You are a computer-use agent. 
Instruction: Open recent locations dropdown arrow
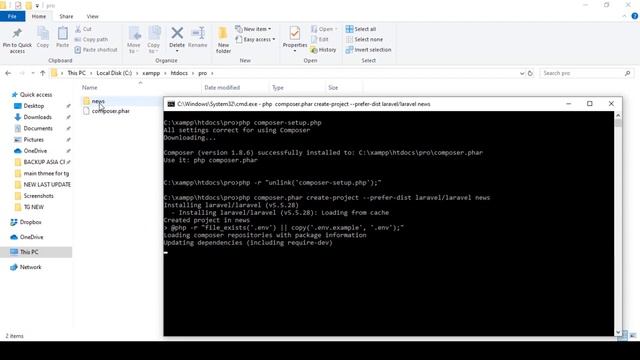pyautogui.click(x=33, y=73)
